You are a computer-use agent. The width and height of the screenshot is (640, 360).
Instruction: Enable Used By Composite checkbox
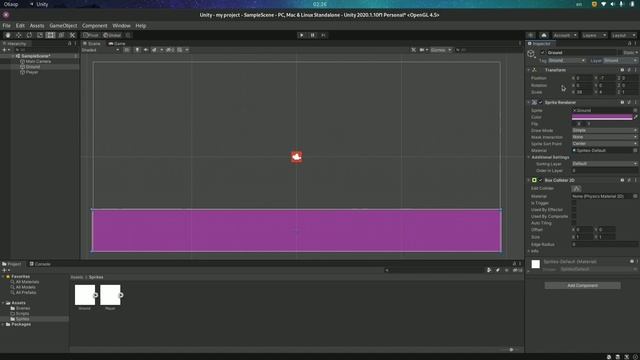pos(574,216)
